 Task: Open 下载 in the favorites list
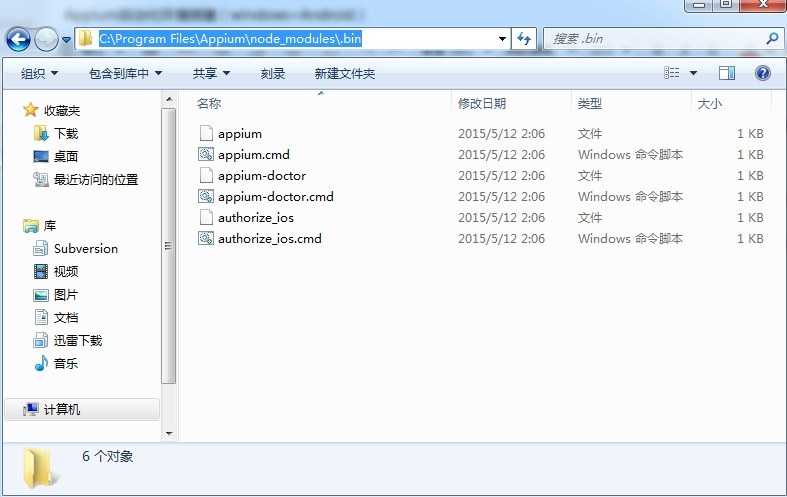point(66,134)
